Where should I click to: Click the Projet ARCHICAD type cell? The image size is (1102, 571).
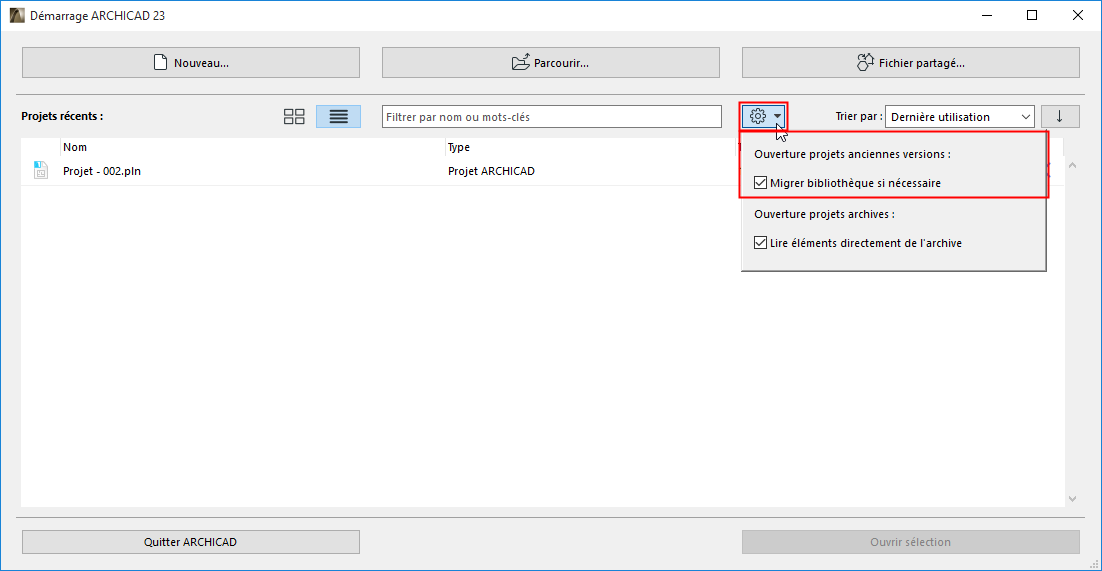pyautogui.click(x=491, y=171)
